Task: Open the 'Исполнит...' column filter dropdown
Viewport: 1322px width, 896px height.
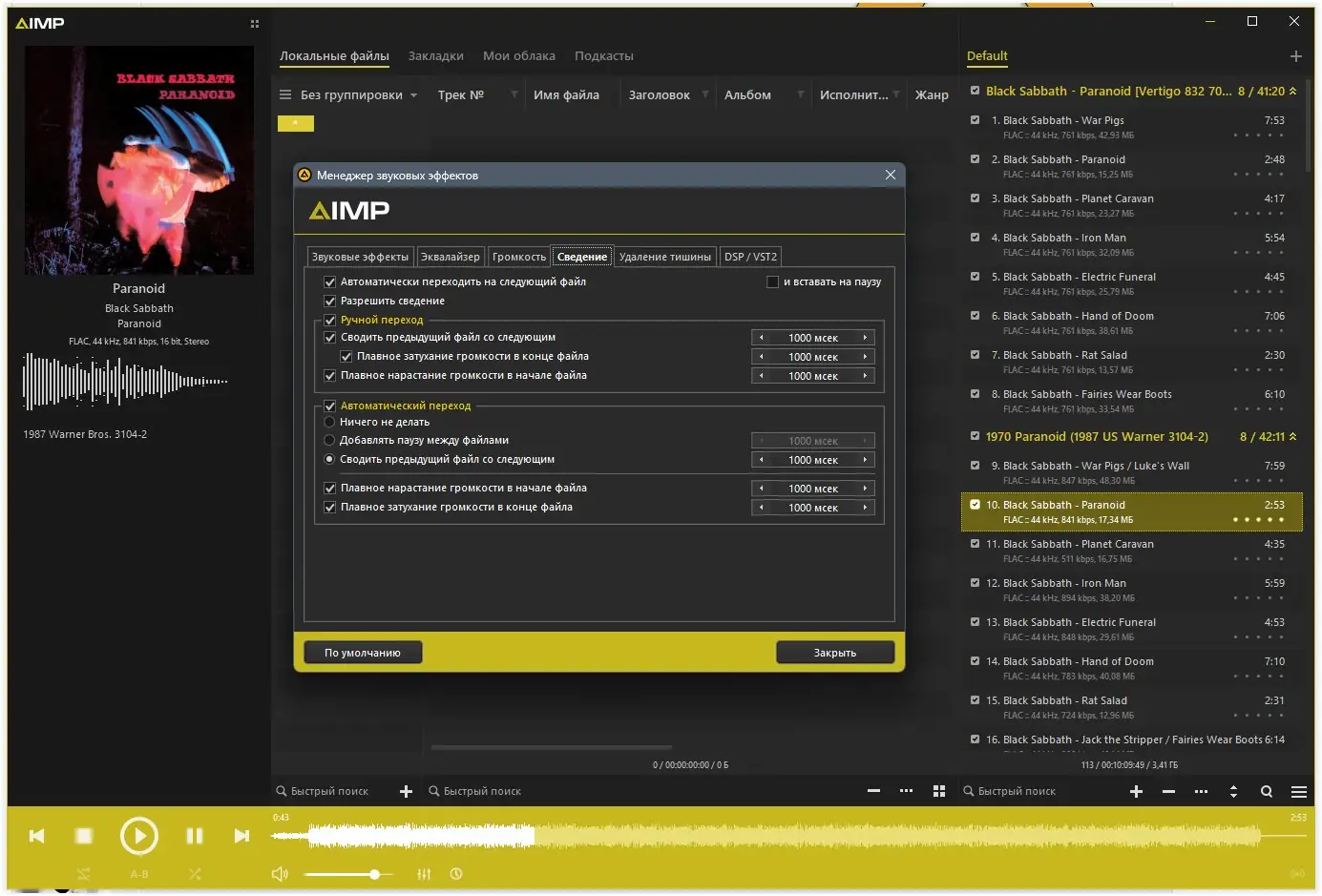Action: point(896,94)
